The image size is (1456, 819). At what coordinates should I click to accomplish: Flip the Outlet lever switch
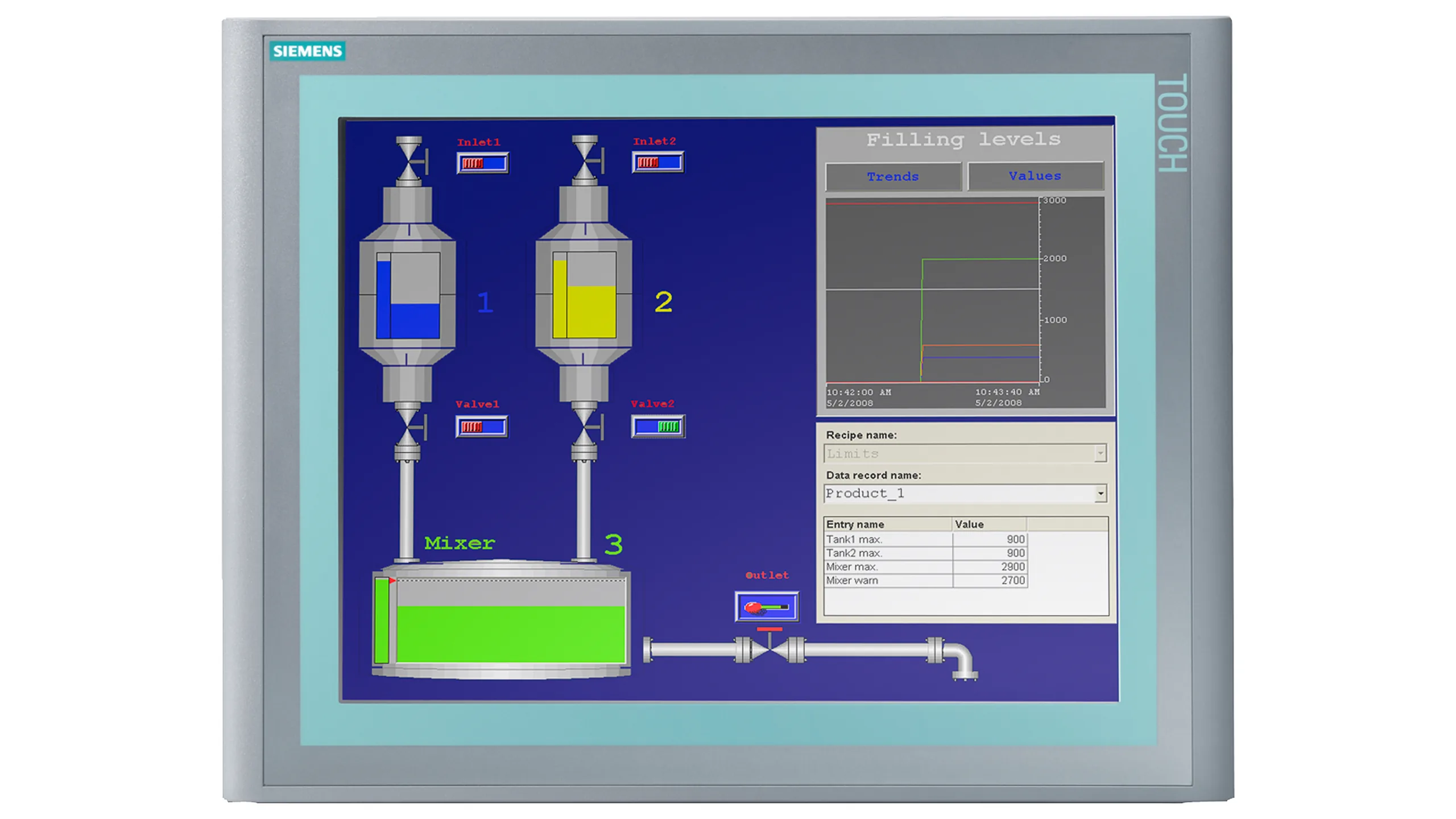(767, 607)
